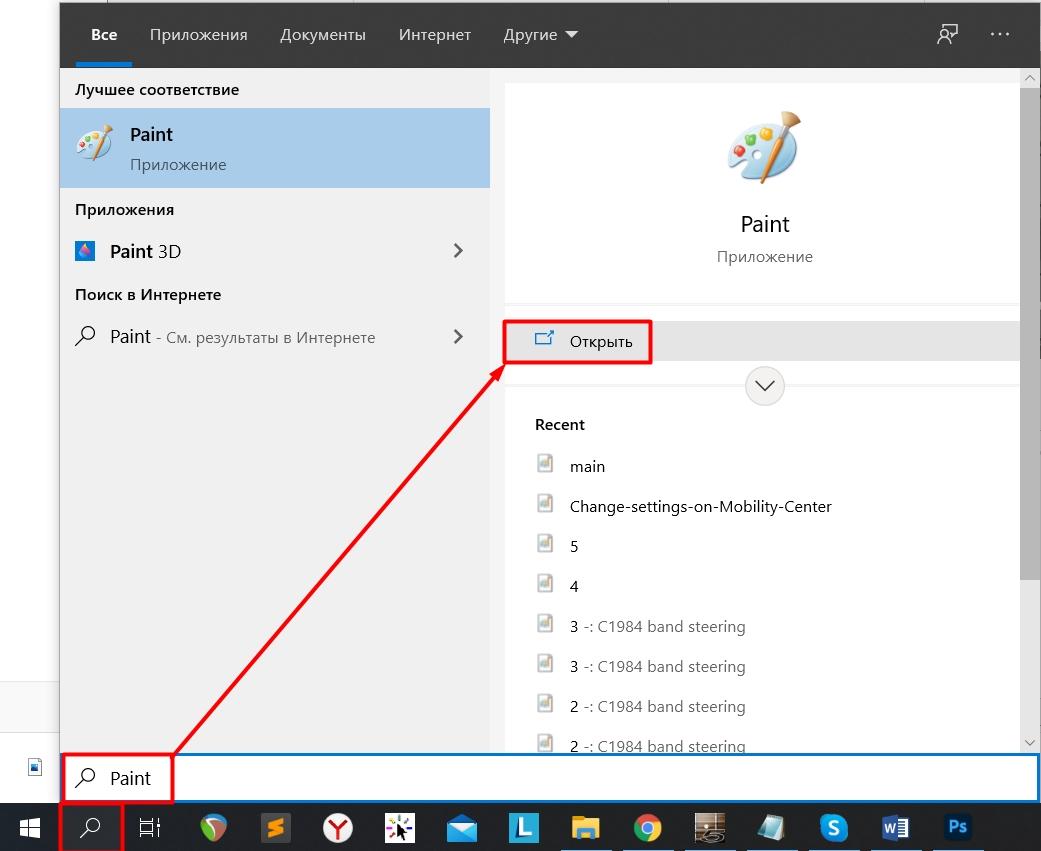Switch to the Документы tab
The image size is (1041, 851).
click(323, 35)
